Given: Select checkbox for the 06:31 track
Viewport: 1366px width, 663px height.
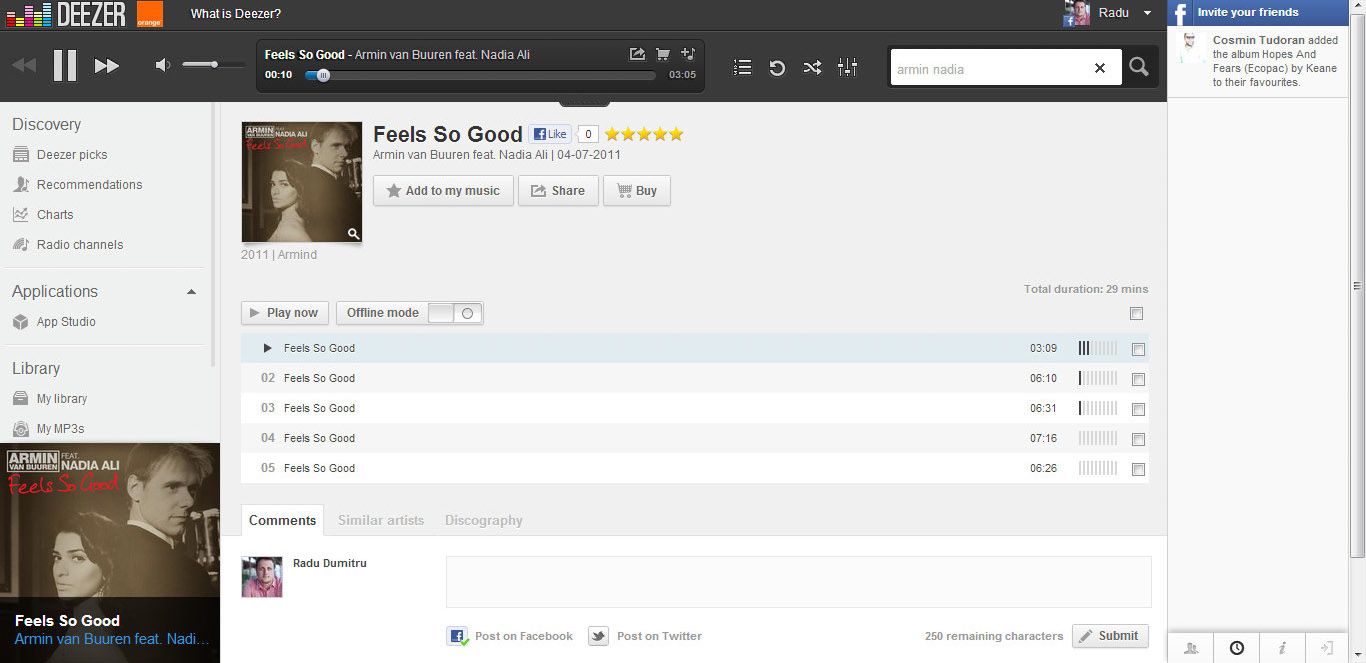Looking at the screenshot, I should coord(1138,409).
